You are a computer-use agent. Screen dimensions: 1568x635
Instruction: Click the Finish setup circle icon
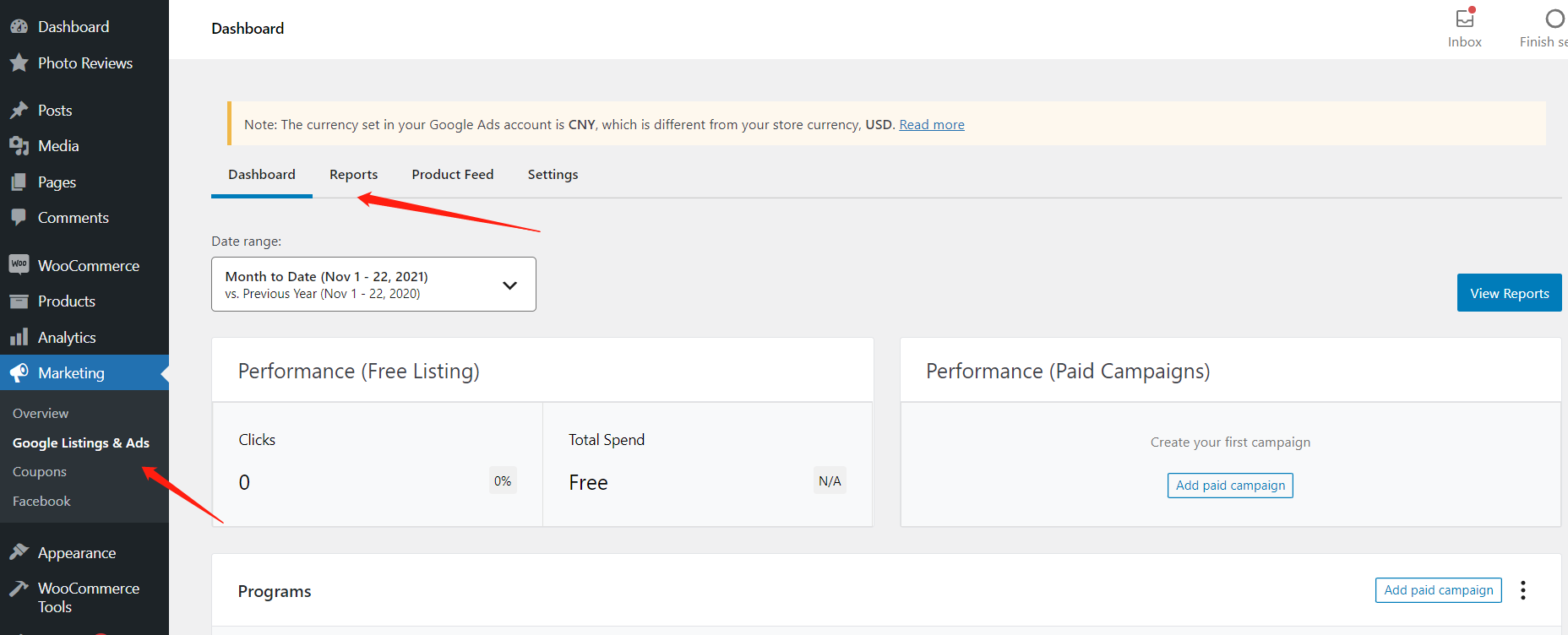pos(1554,19)
